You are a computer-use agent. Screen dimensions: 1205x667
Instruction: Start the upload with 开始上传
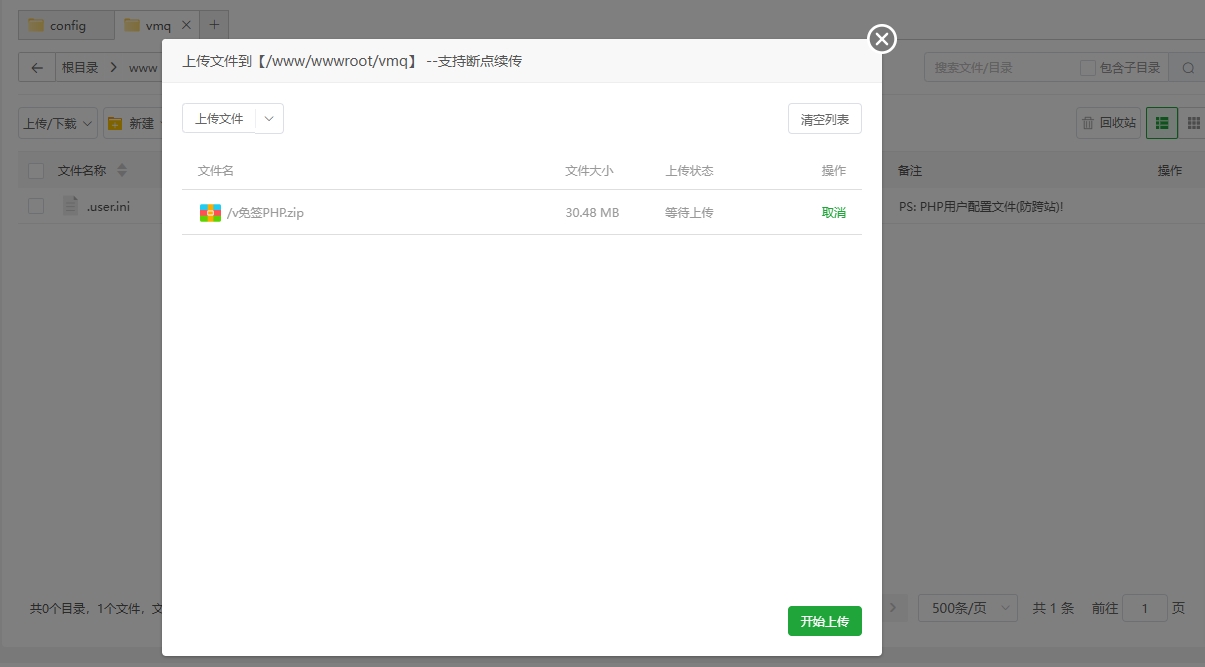824,620
